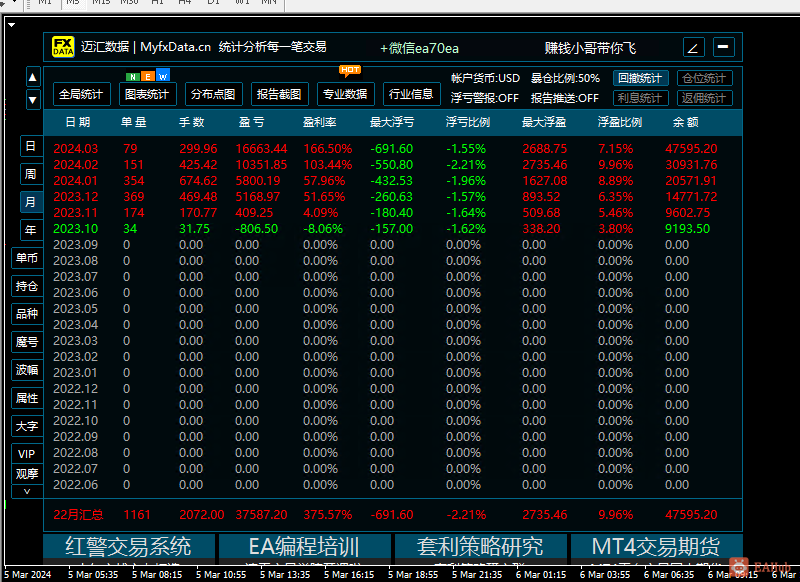The image size is (800, 582).
Task: Open 红警交易系统 banner
Action: (x=129, y=546)
